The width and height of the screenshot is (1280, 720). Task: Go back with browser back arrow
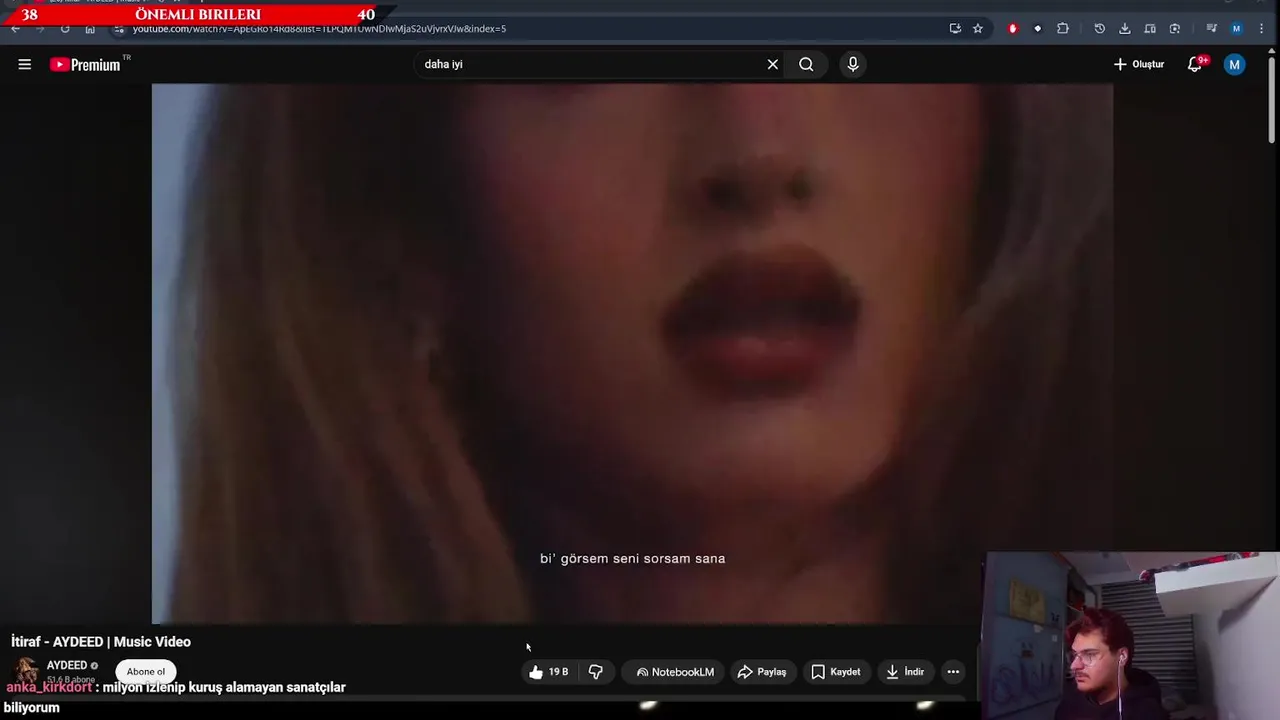[x=15, y=29]
